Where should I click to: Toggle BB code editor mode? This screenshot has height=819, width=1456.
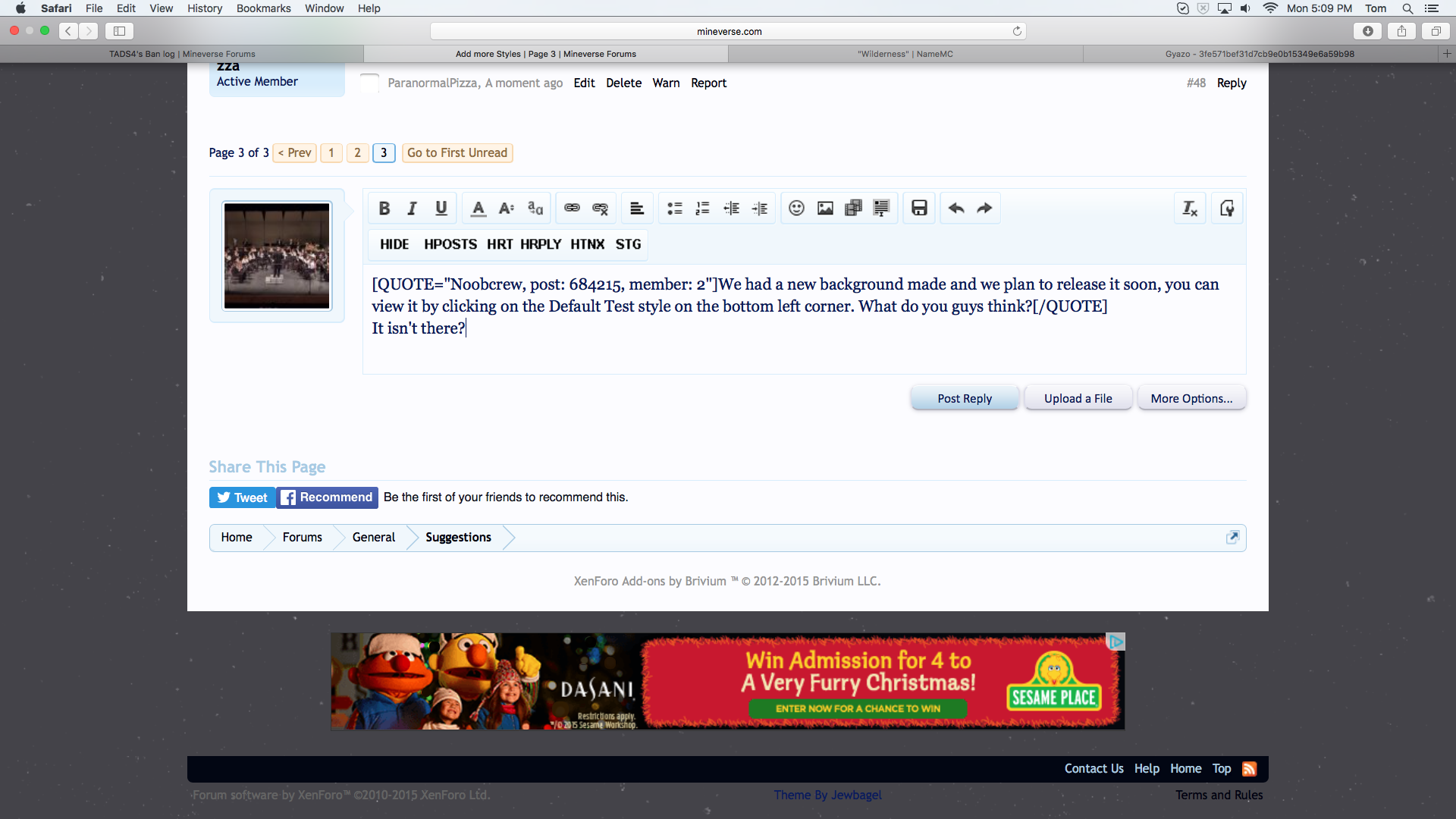(1226, 209)
